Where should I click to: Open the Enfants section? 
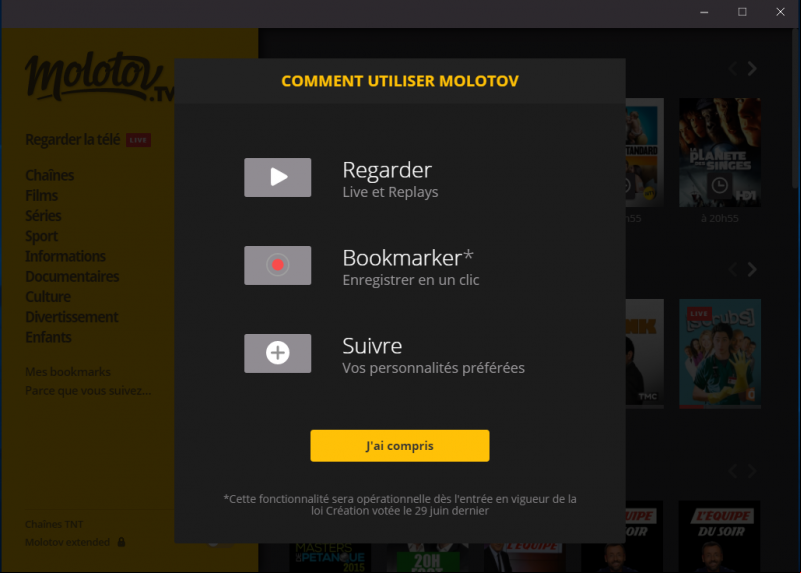48,337
